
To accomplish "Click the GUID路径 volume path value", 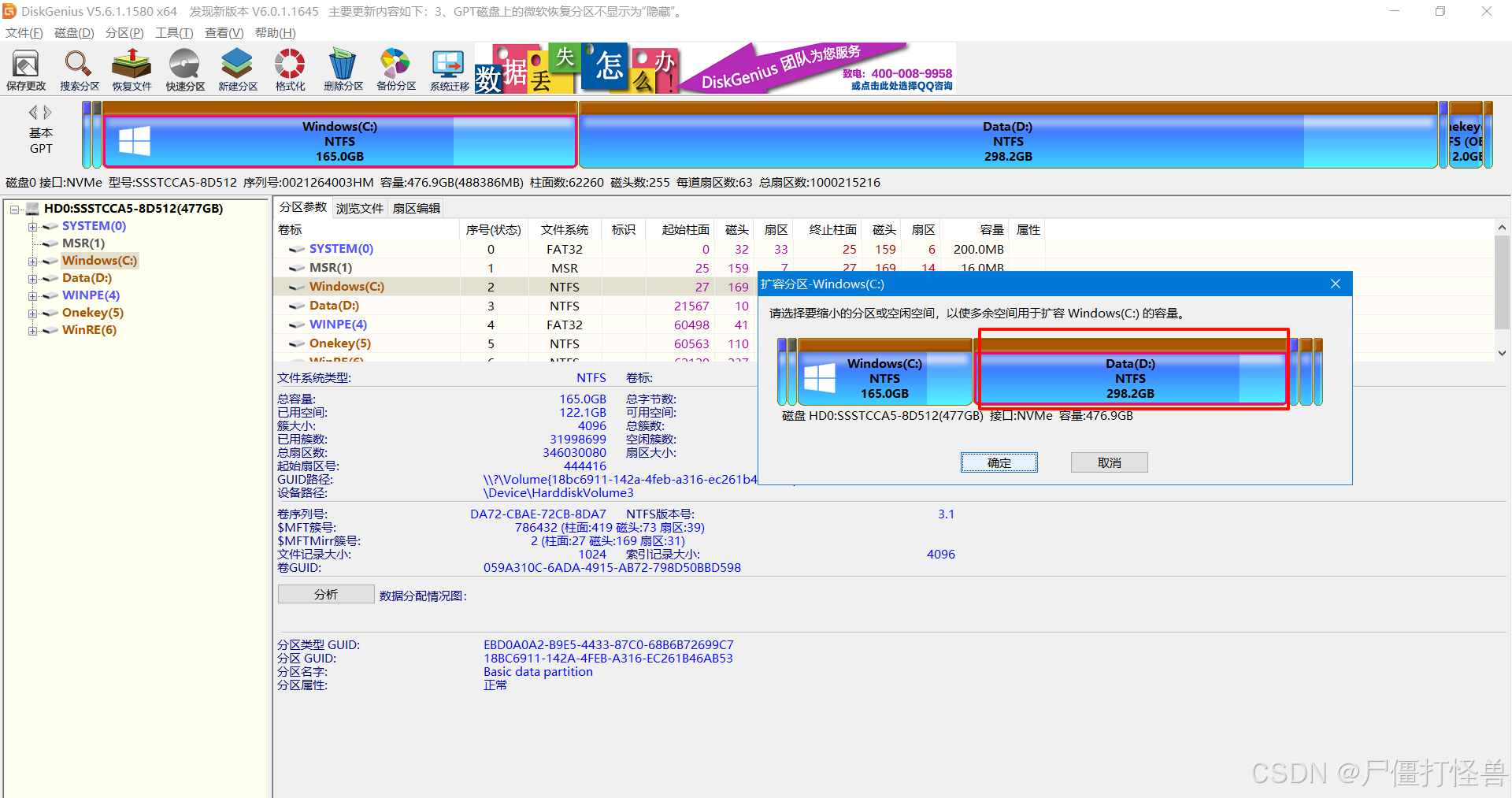I will [620, 479].
